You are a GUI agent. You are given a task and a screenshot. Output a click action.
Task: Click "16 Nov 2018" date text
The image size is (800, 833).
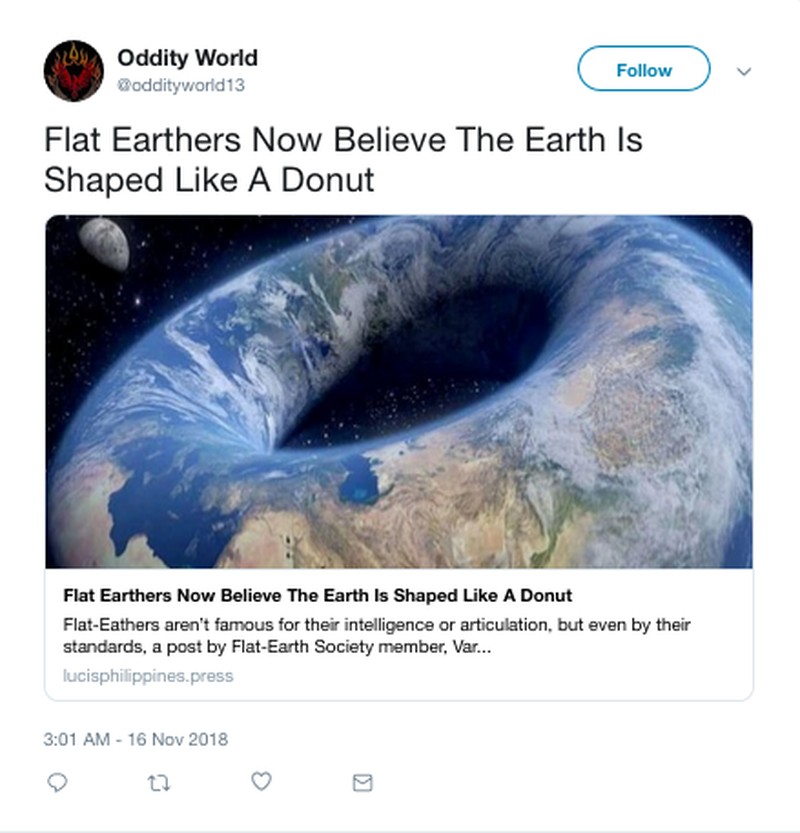coord(177,740)
